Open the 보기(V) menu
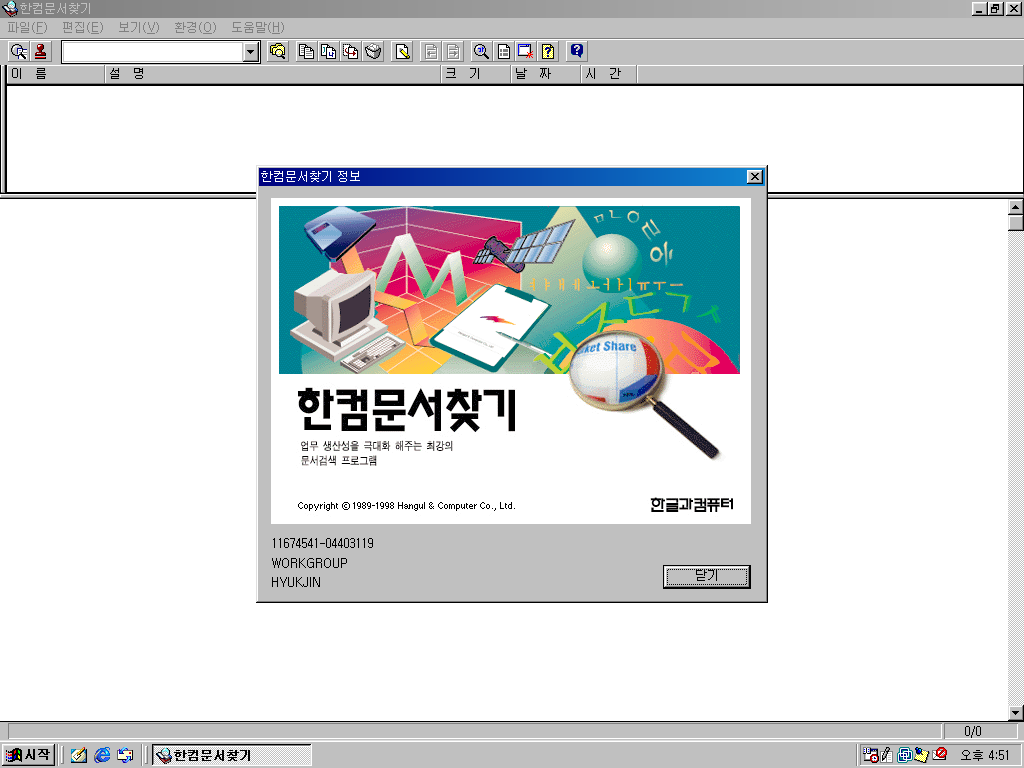Screen dimensions: 1024x768 click(138, 27)
